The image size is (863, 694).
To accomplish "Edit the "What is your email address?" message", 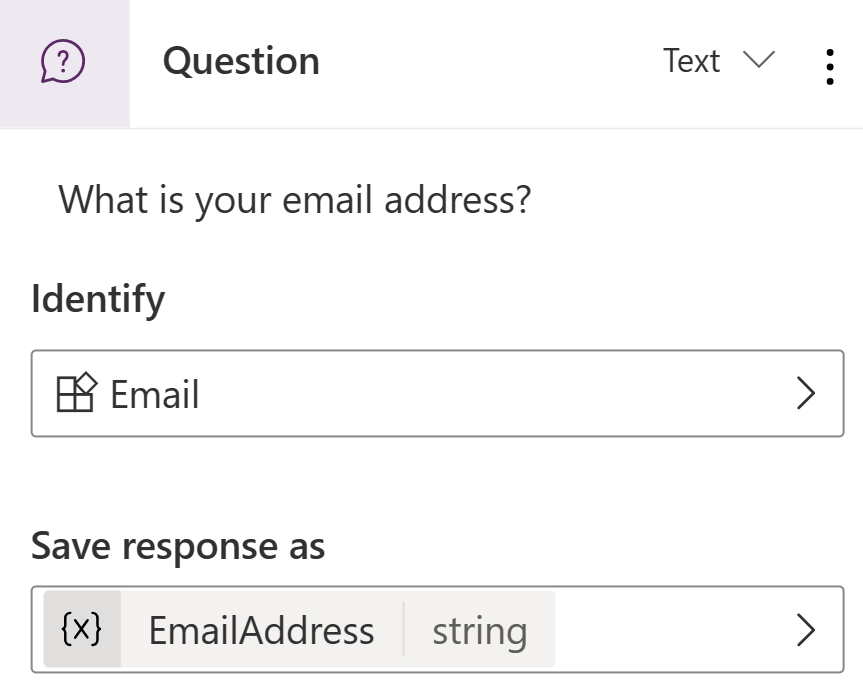I will pos(295,200).
